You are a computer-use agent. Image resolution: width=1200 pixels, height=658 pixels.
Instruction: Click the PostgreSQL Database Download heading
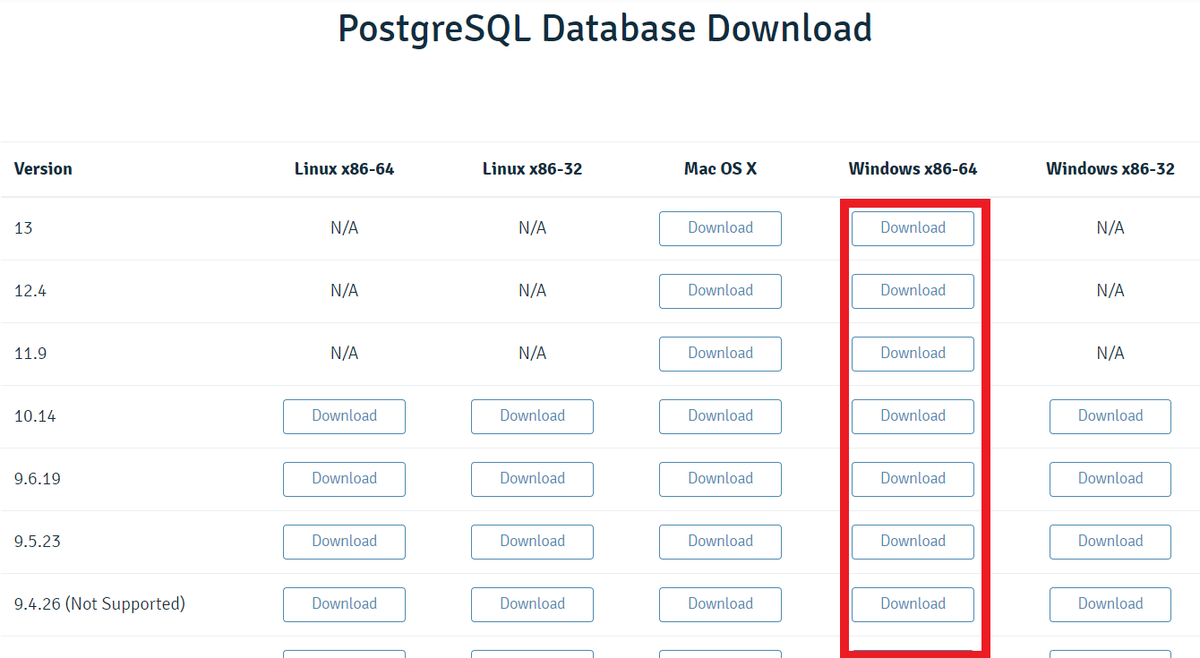tap(605, 28)
